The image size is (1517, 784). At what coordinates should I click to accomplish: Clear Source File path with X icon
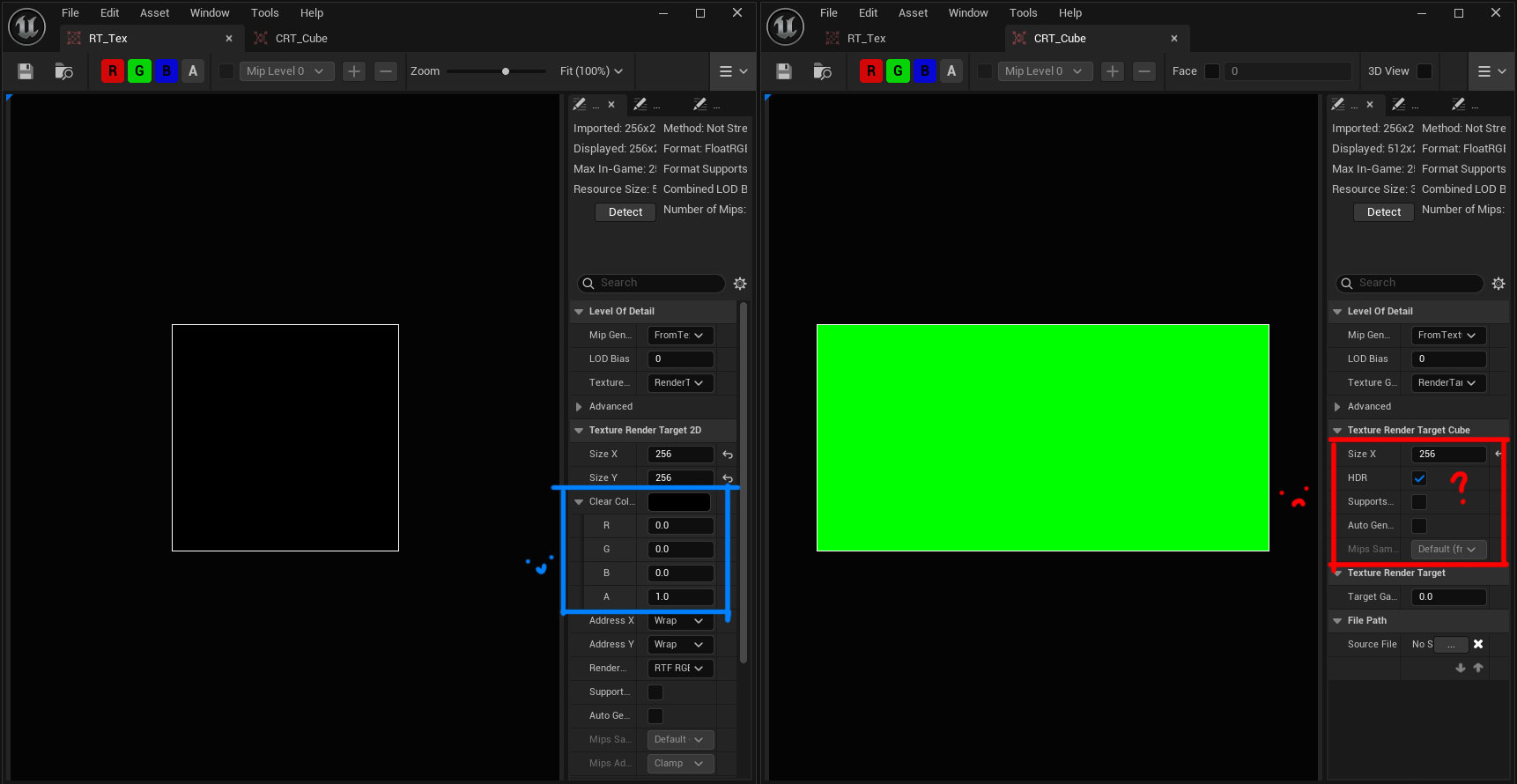click(x=1478, y=644)
